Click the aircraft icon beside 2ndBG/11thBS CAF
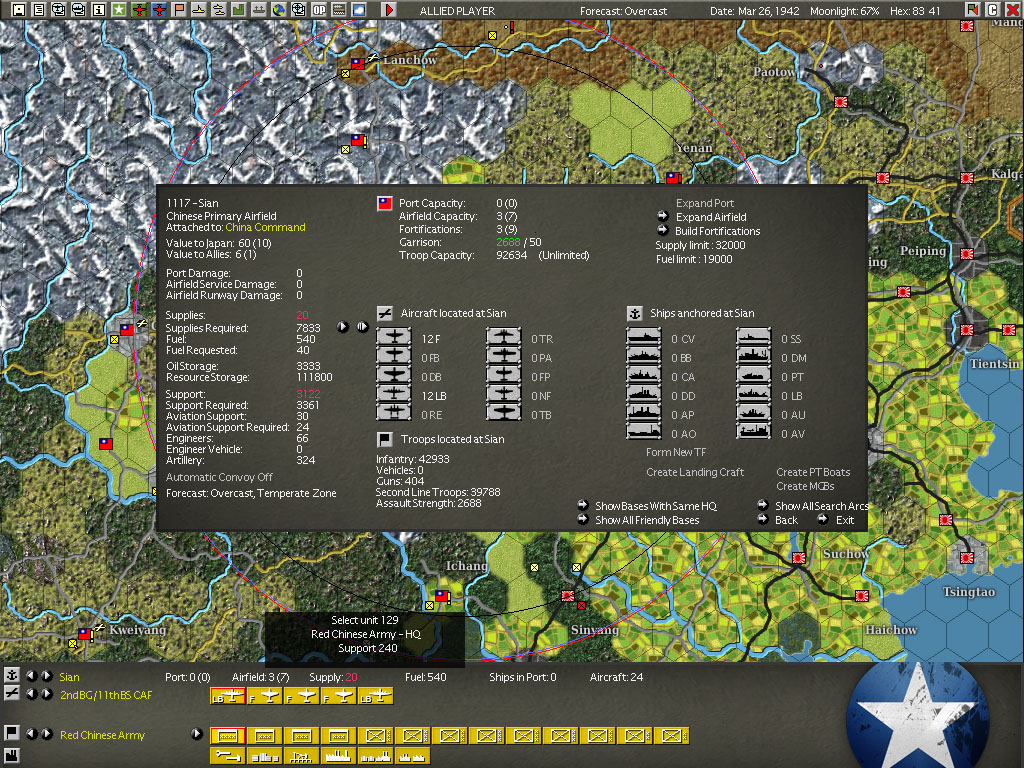Screen dimensions: 1024x768 [x=12, y=694]
